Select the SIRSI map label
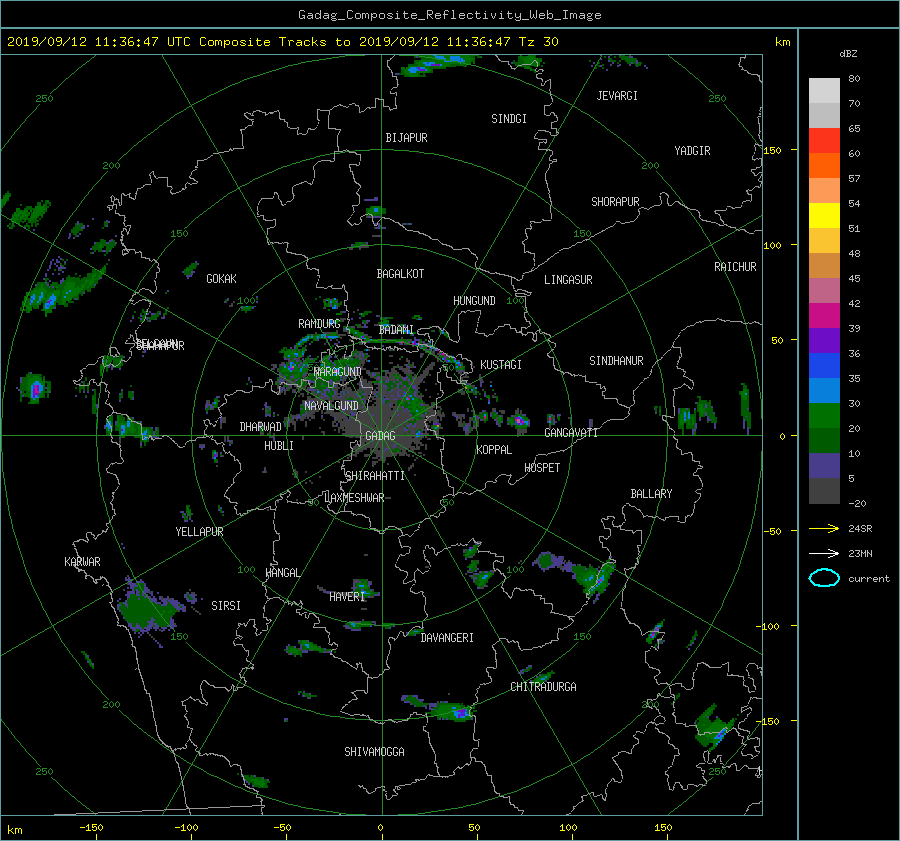Screen dimensions: 900x841 click(x=226, y=606)
